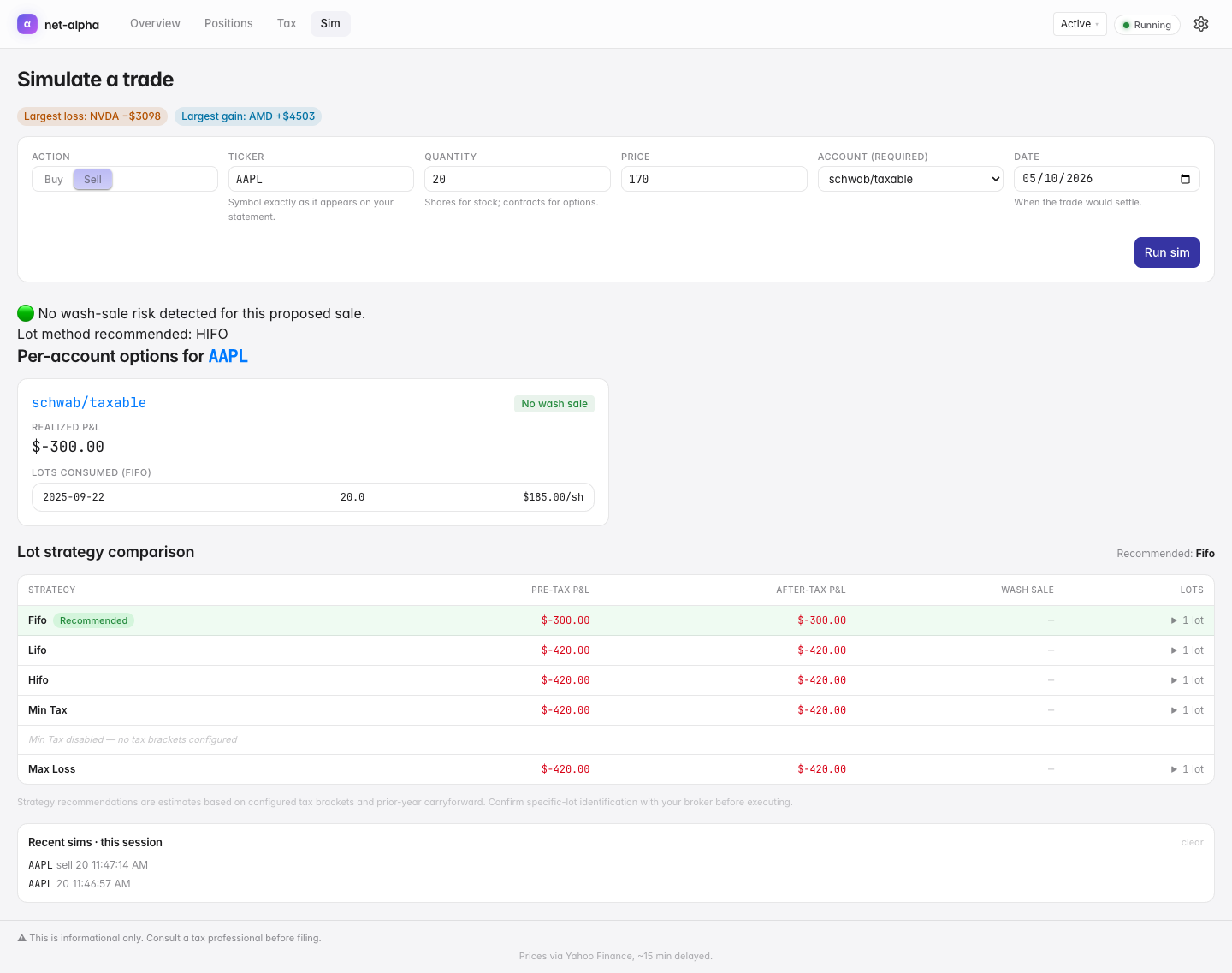Open the date picker calendar icon
Viewport: 1232px width, 973px height.
[1185, 179]
